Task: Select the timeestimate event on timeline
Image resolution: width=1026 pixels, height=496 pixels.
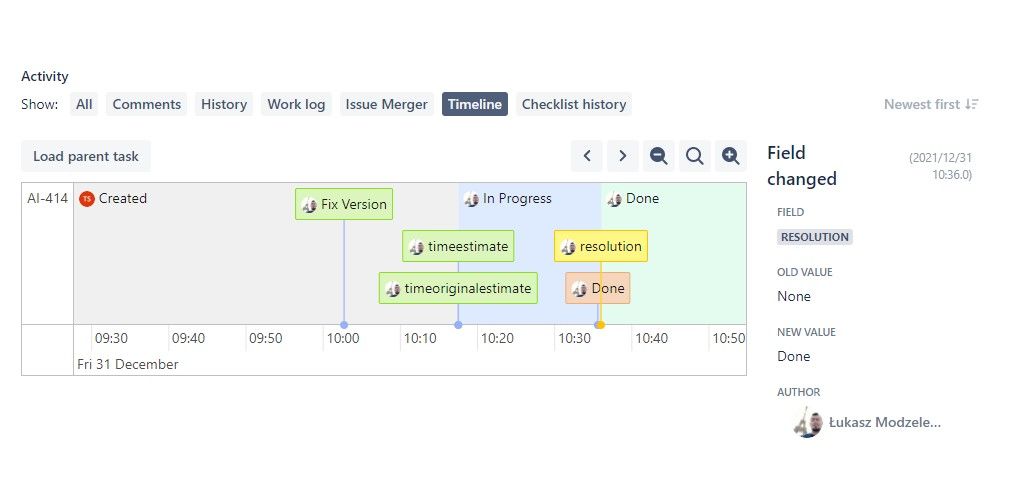Action: coord(458,246)
